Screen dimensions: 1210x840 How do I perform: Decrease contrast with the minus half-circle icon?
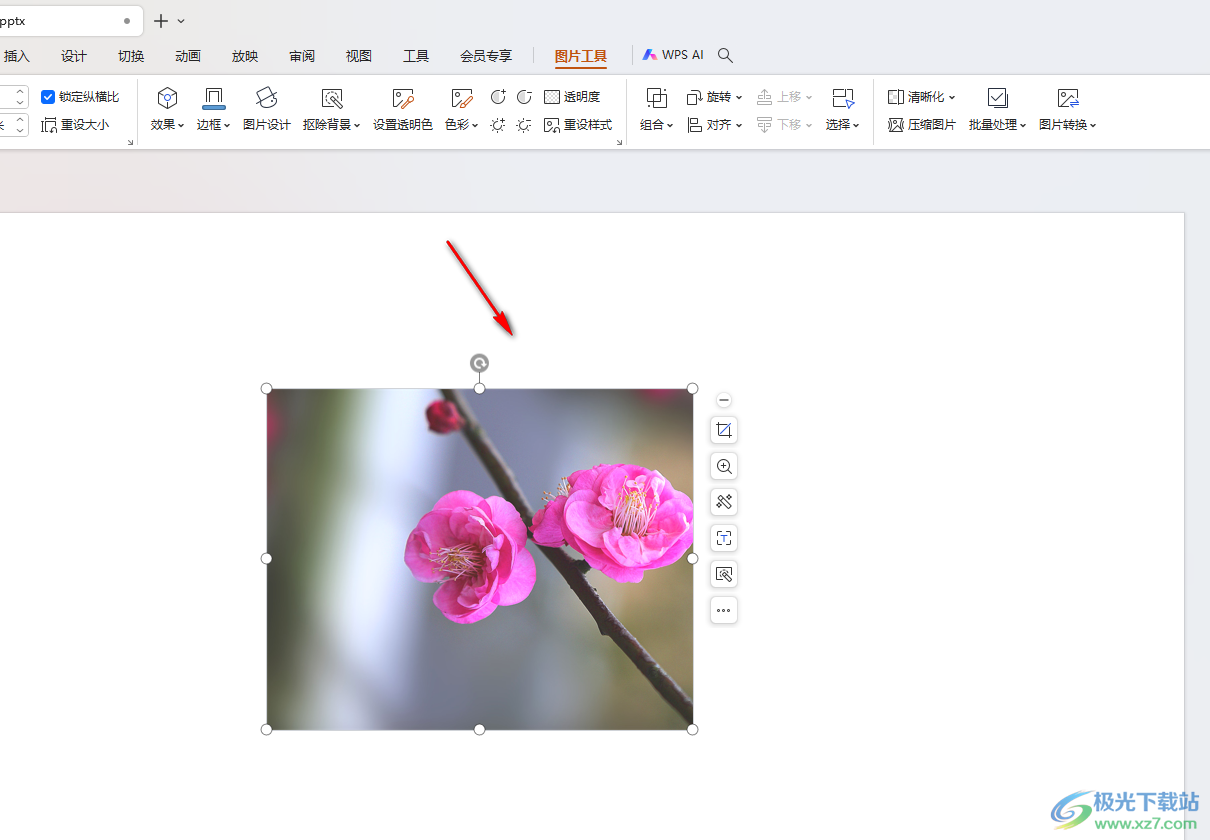(524, 97)
